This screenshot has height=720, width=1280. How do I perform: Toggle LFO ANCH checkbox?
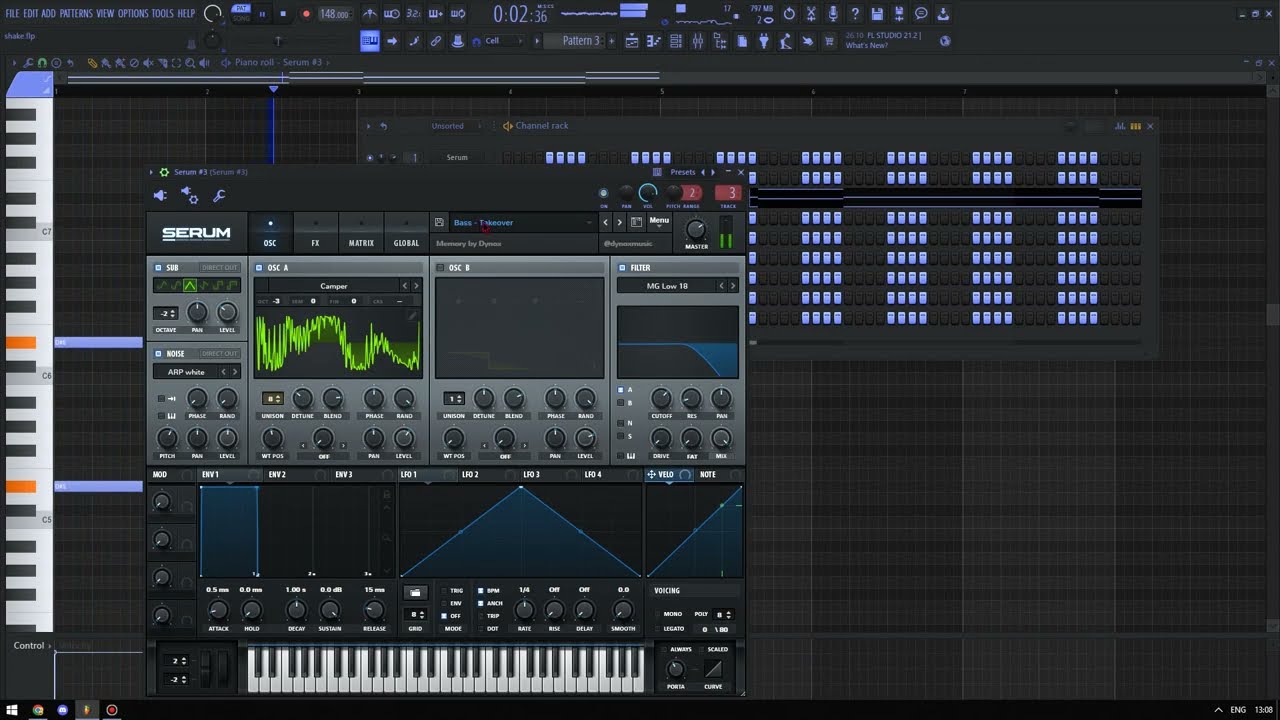[481, 603]
